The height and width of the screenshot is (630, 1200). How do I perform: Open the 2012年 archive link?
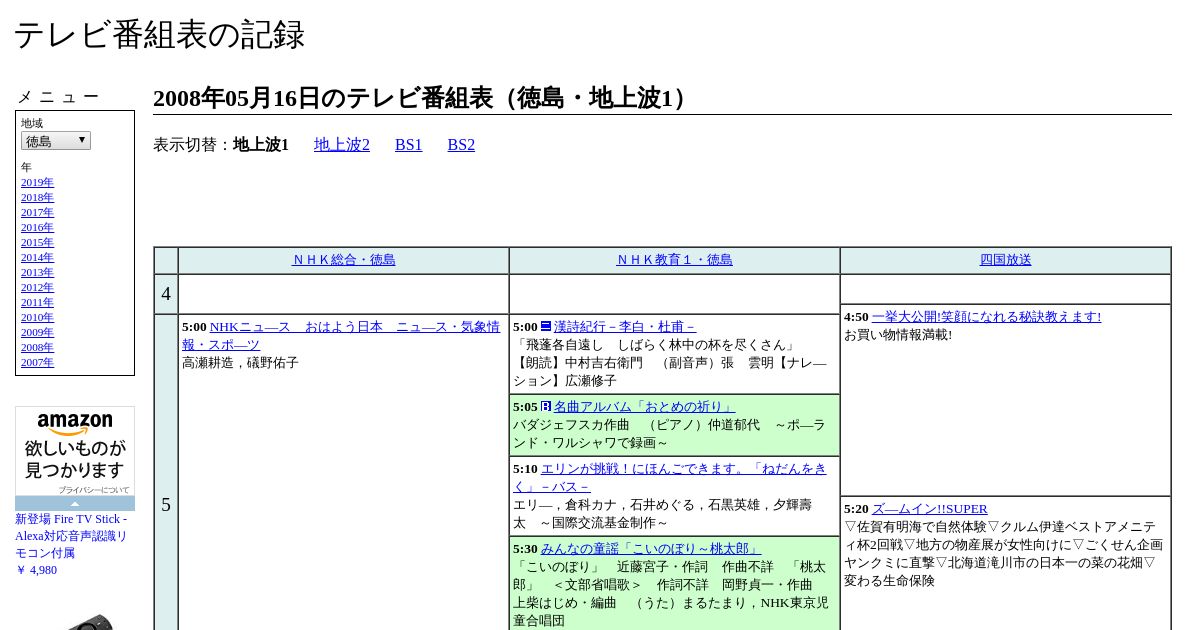(37, 287)
